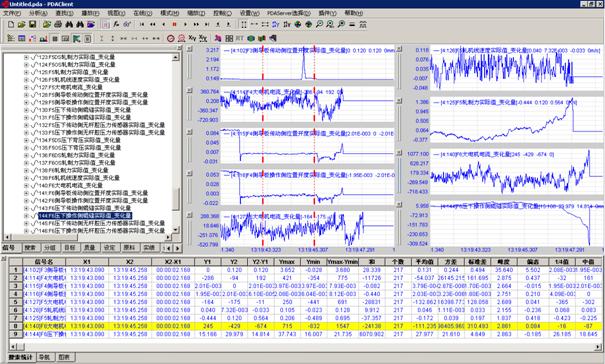Screen dimensions: 605x364
Task: Click the save floppy disk icon
Action: pyautogui.click(x=32, y=24)
